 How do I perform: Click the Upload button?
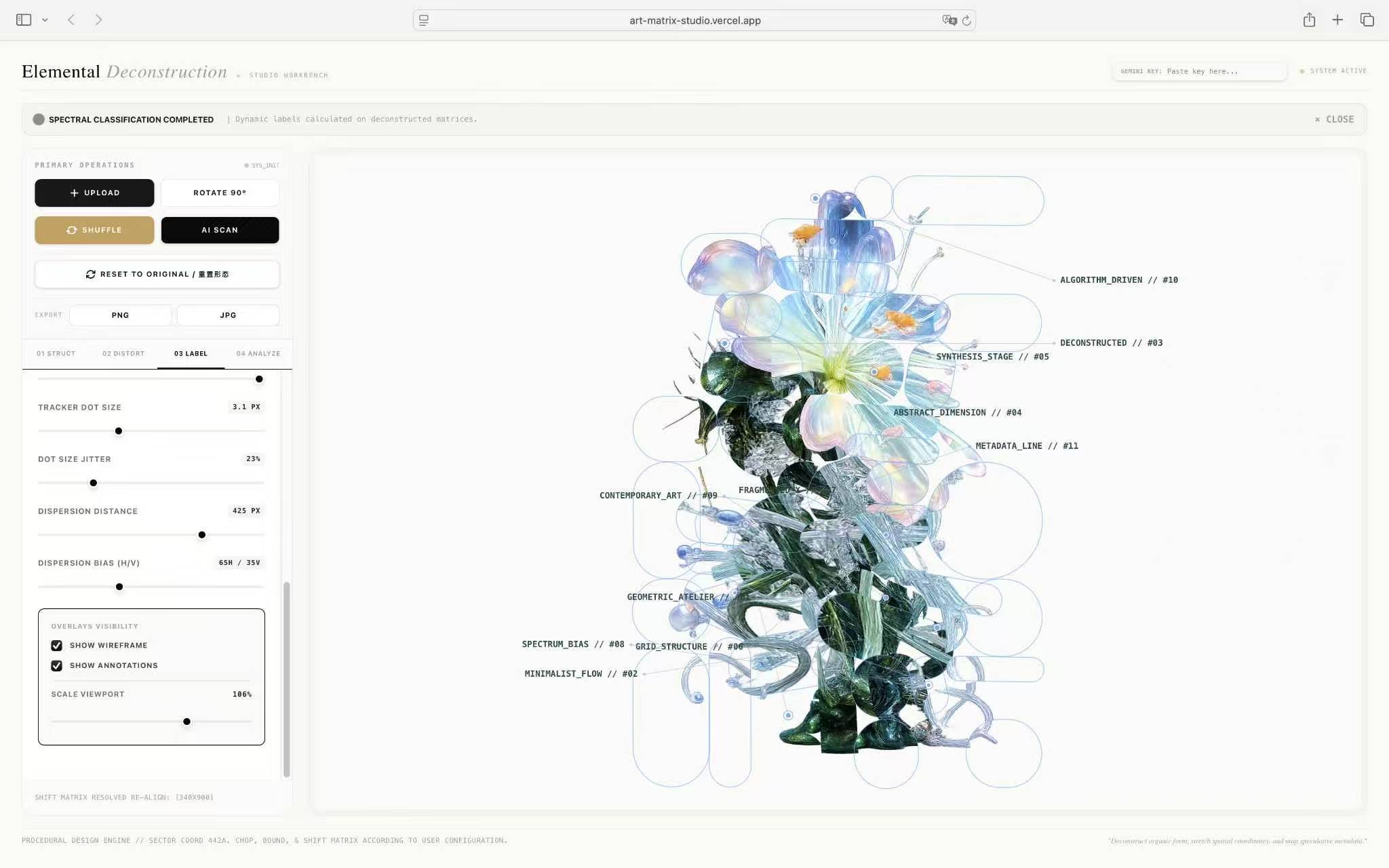click(94, 193)
